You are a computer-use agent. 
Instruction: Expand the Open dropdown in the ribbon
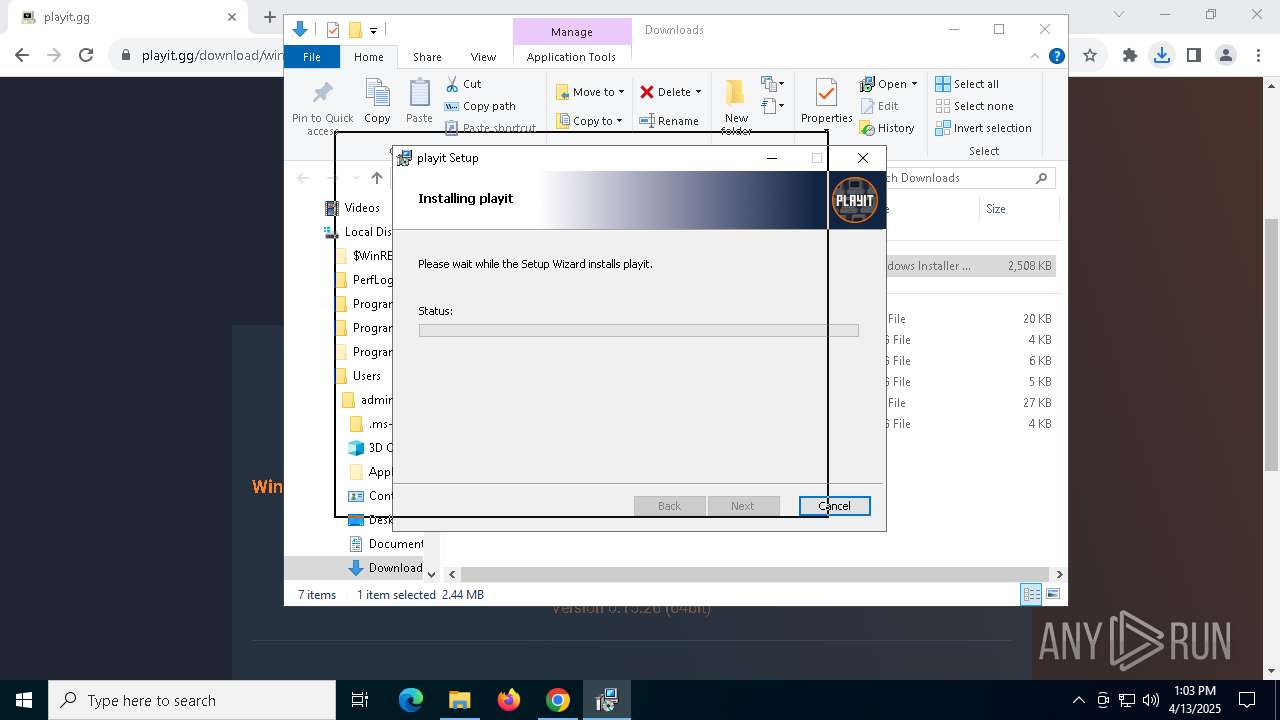click(x=914, y=84)
